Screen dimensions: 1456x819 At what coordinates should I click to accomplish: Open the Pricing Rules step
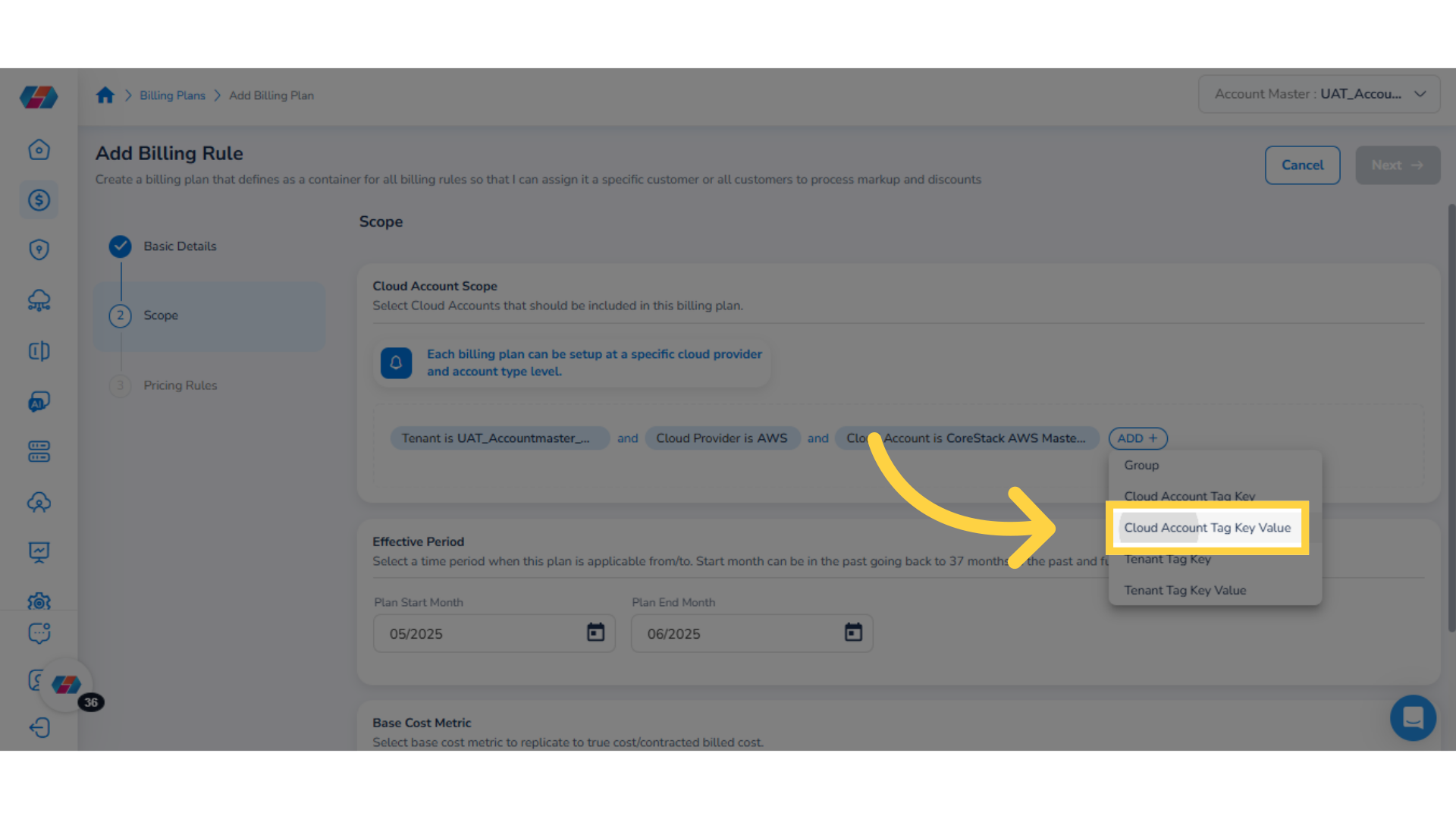tap(180, 385)
